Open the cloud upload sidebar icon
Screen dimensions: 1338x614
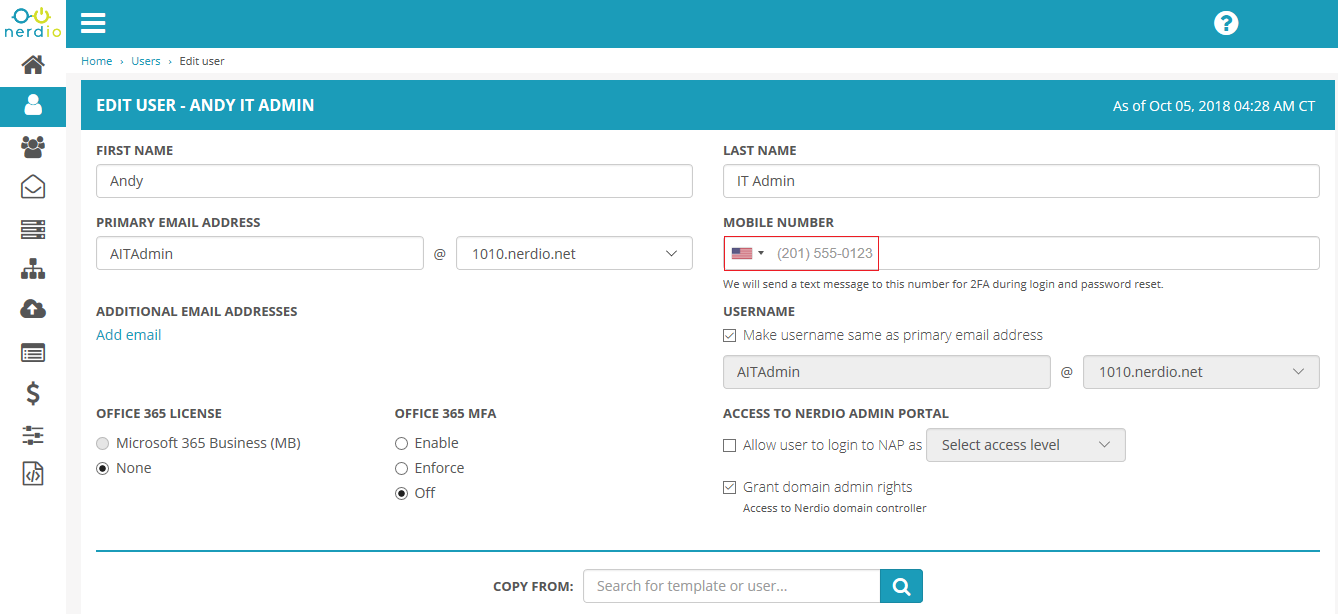click(33, 310)
